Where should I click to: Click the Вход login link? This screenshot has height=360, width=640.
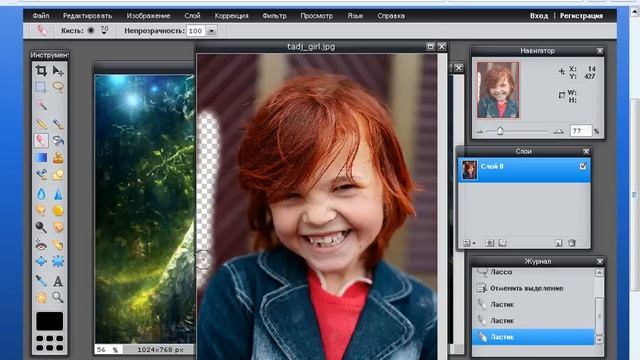539,16
